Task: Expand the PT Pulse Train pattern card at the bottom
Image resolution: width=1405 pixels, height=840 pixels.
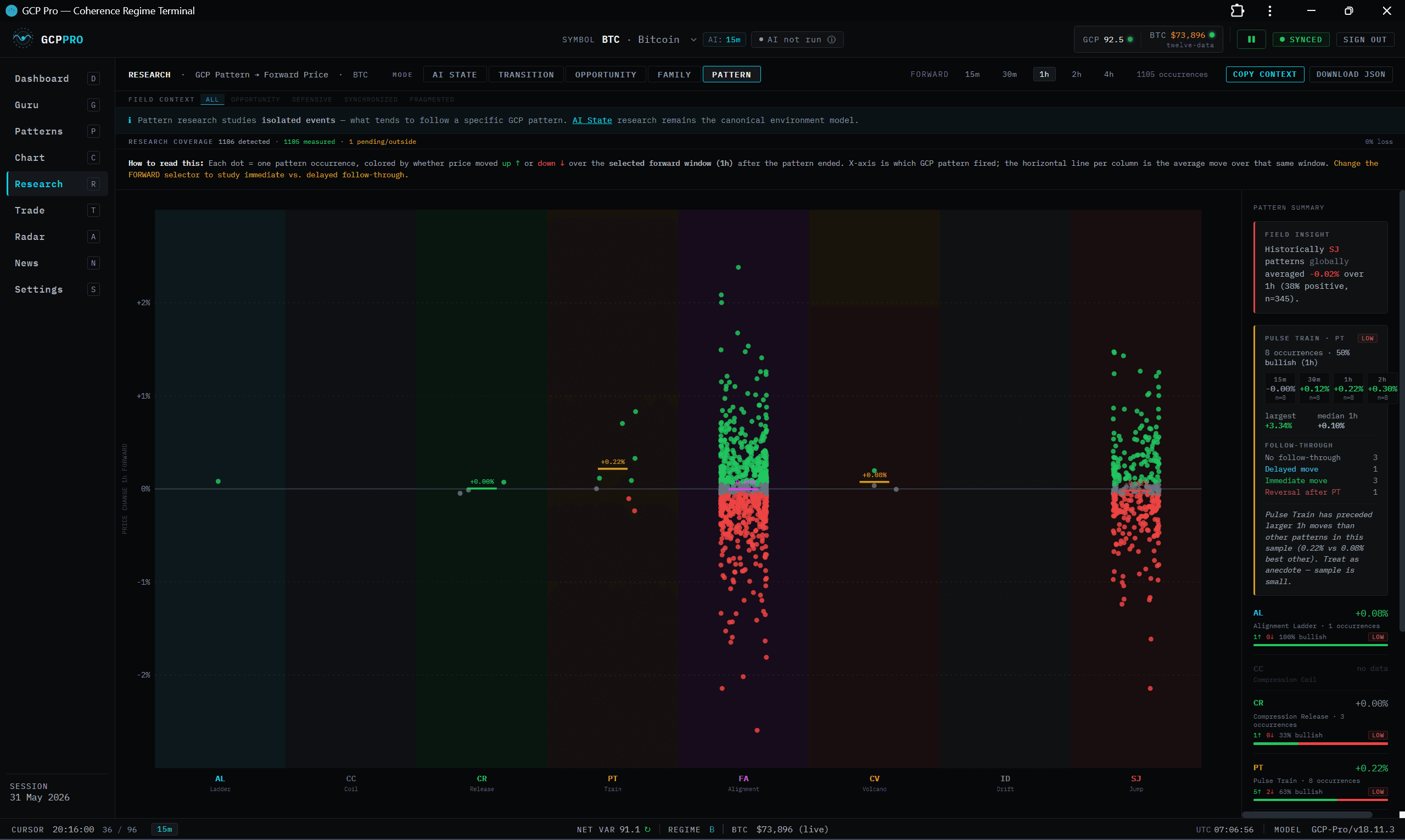Action: click(x=1320, y=782)
